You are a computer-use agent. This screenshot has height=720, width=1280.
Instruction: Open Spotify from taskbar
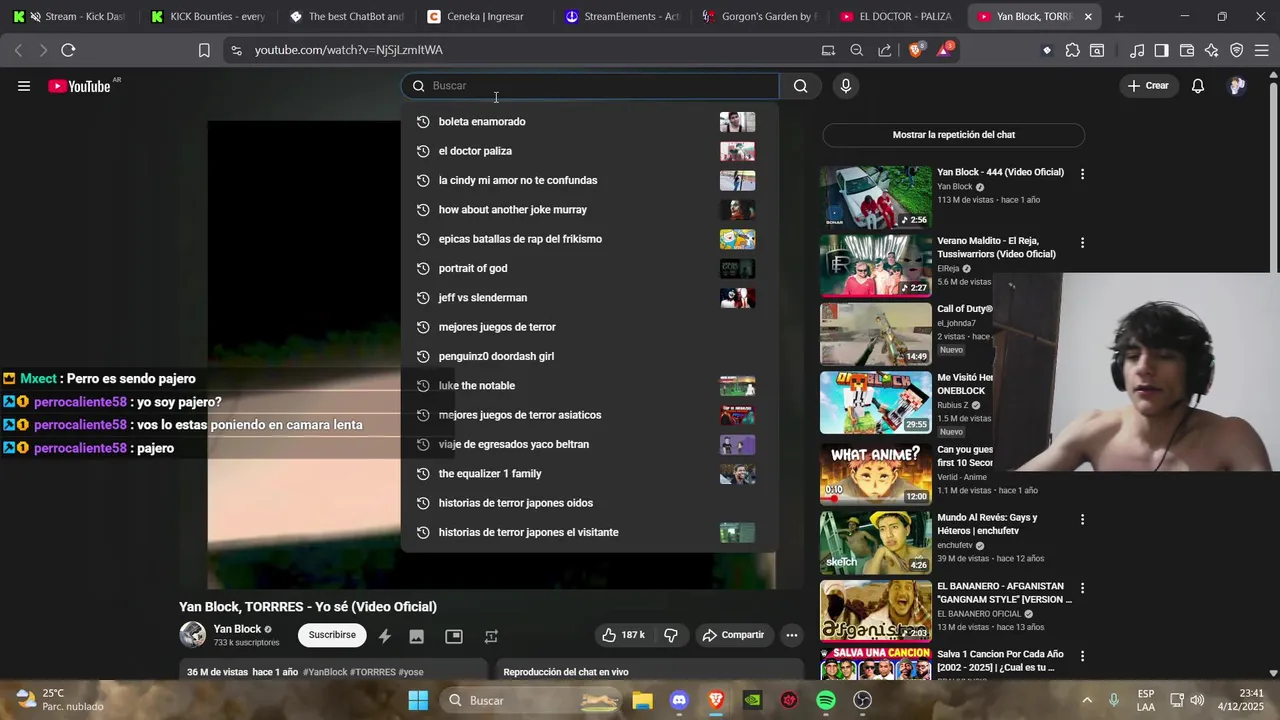click(826, 700)
